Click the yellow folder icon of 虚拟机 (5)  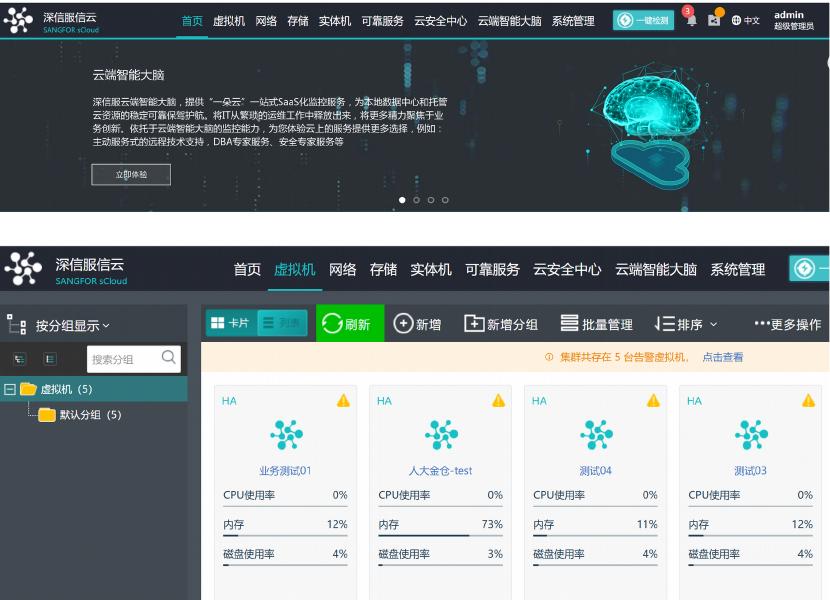tap(28, 389)
